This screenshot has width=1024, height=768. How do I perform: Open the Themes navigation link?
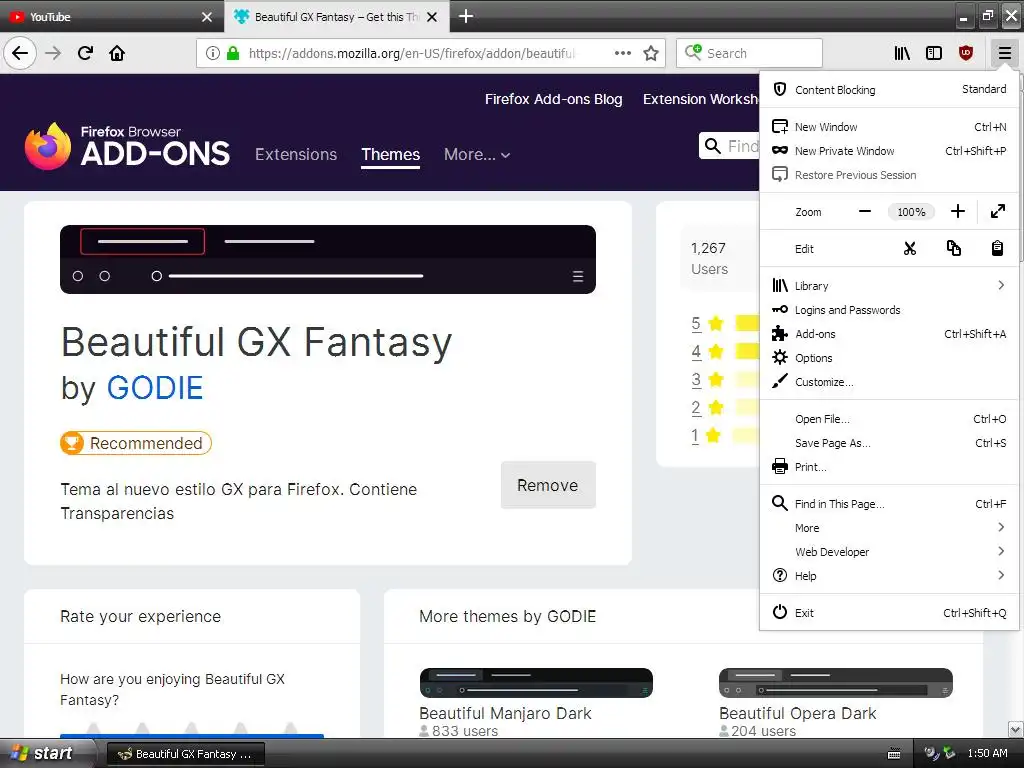coord(391,154)
